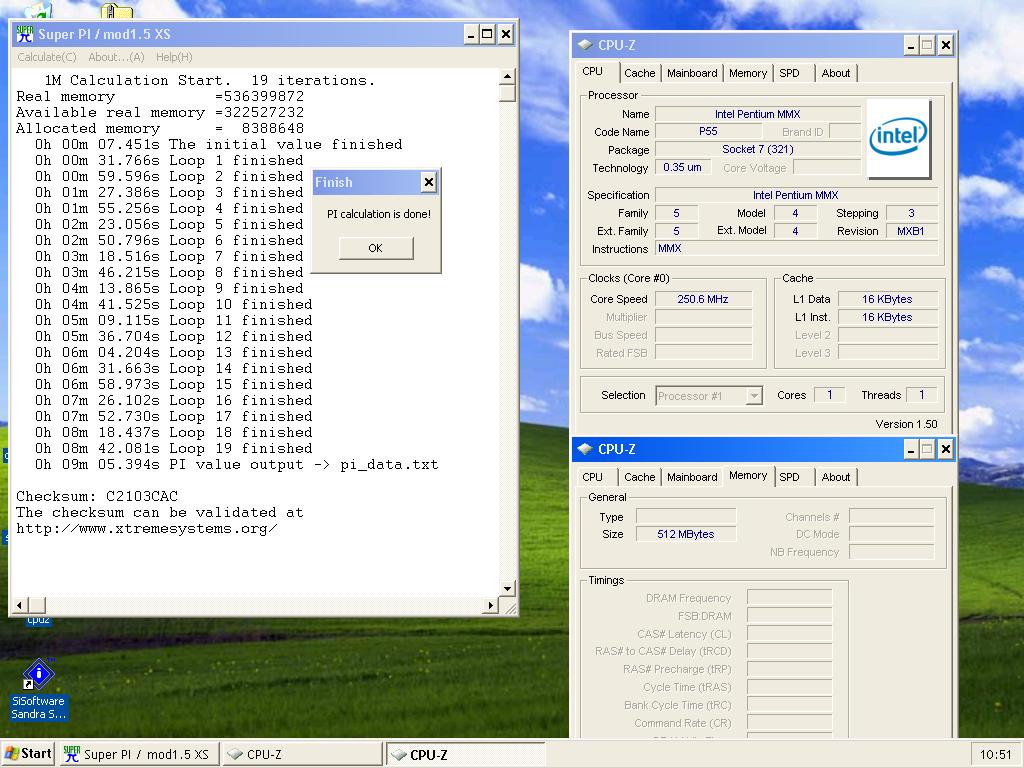This screenshot has width=1024, height=768.
Task: Click Super PI vertical scrollbar up arrow
Action: click(508, 77)
